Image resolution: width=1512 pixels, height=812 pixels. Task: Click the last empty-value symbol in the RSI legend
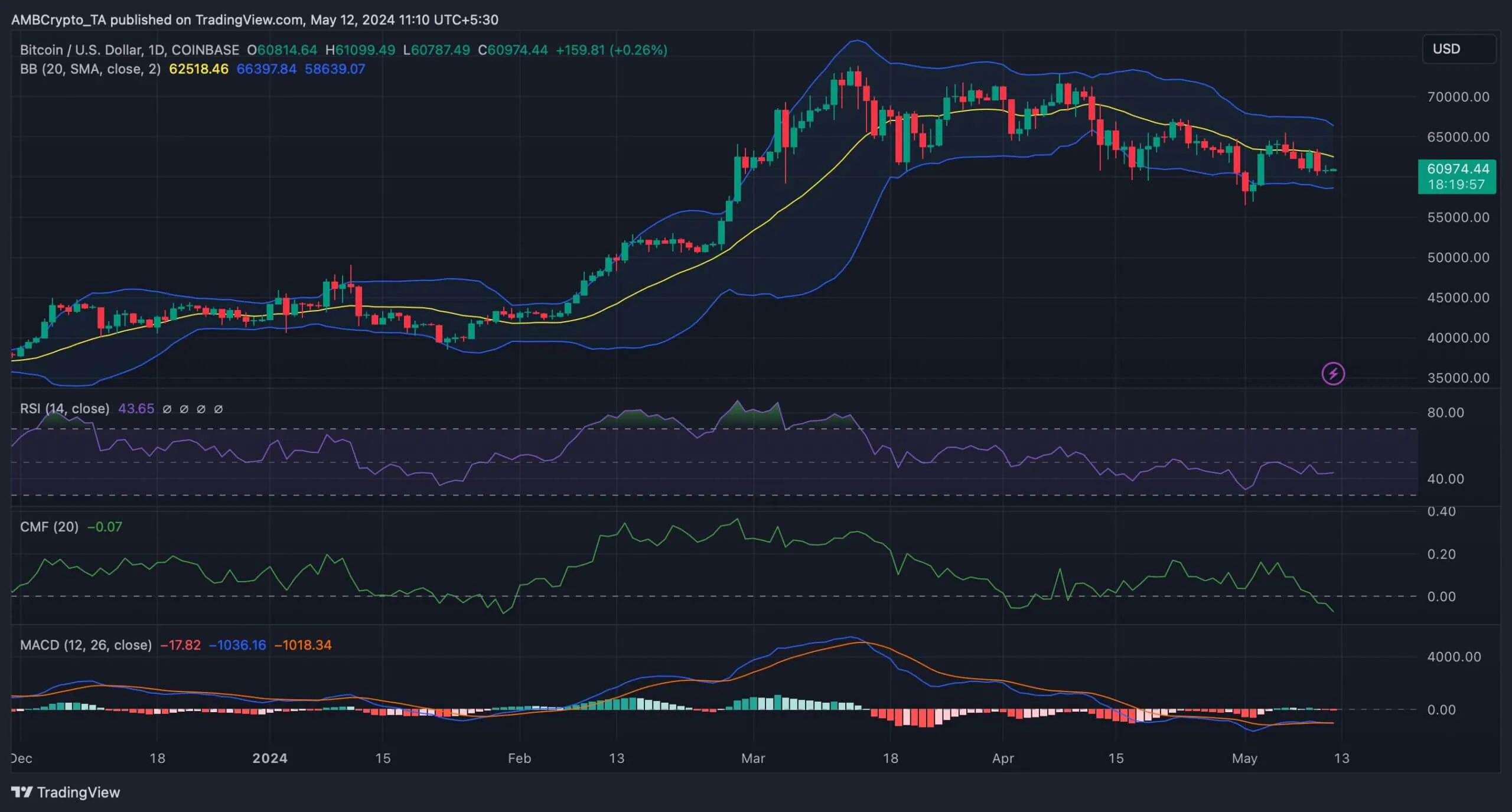tap(218, 409)
